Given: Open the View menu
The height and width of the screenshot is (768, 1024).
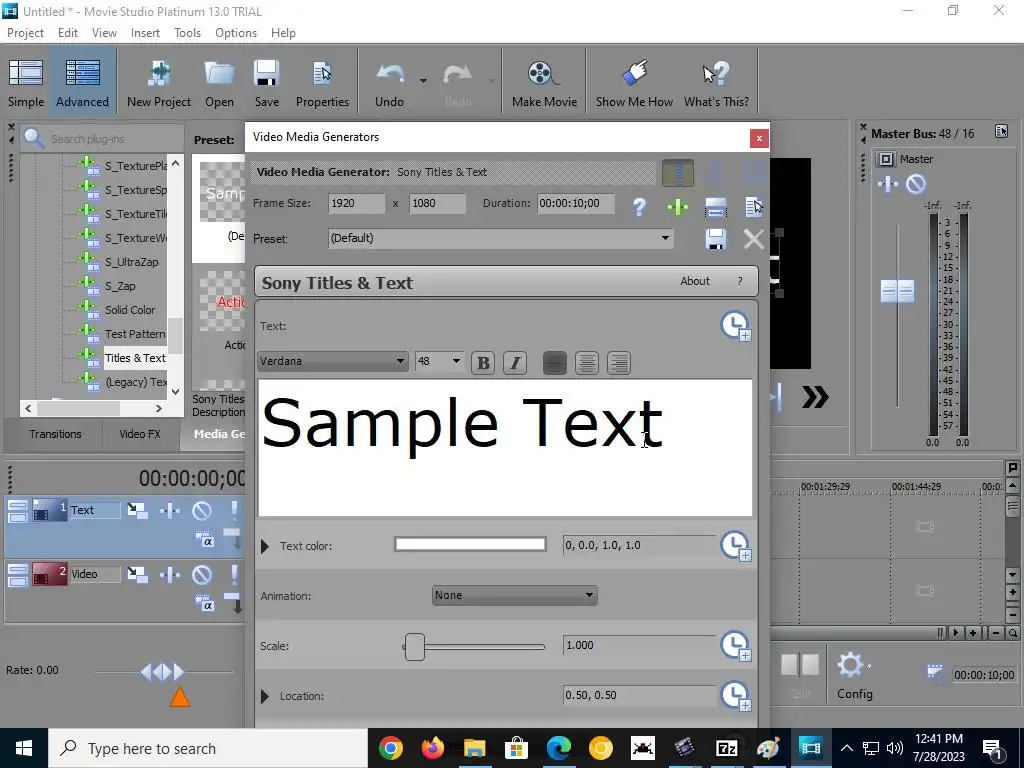Looking at the screenshot, I should tap(104, 33).
